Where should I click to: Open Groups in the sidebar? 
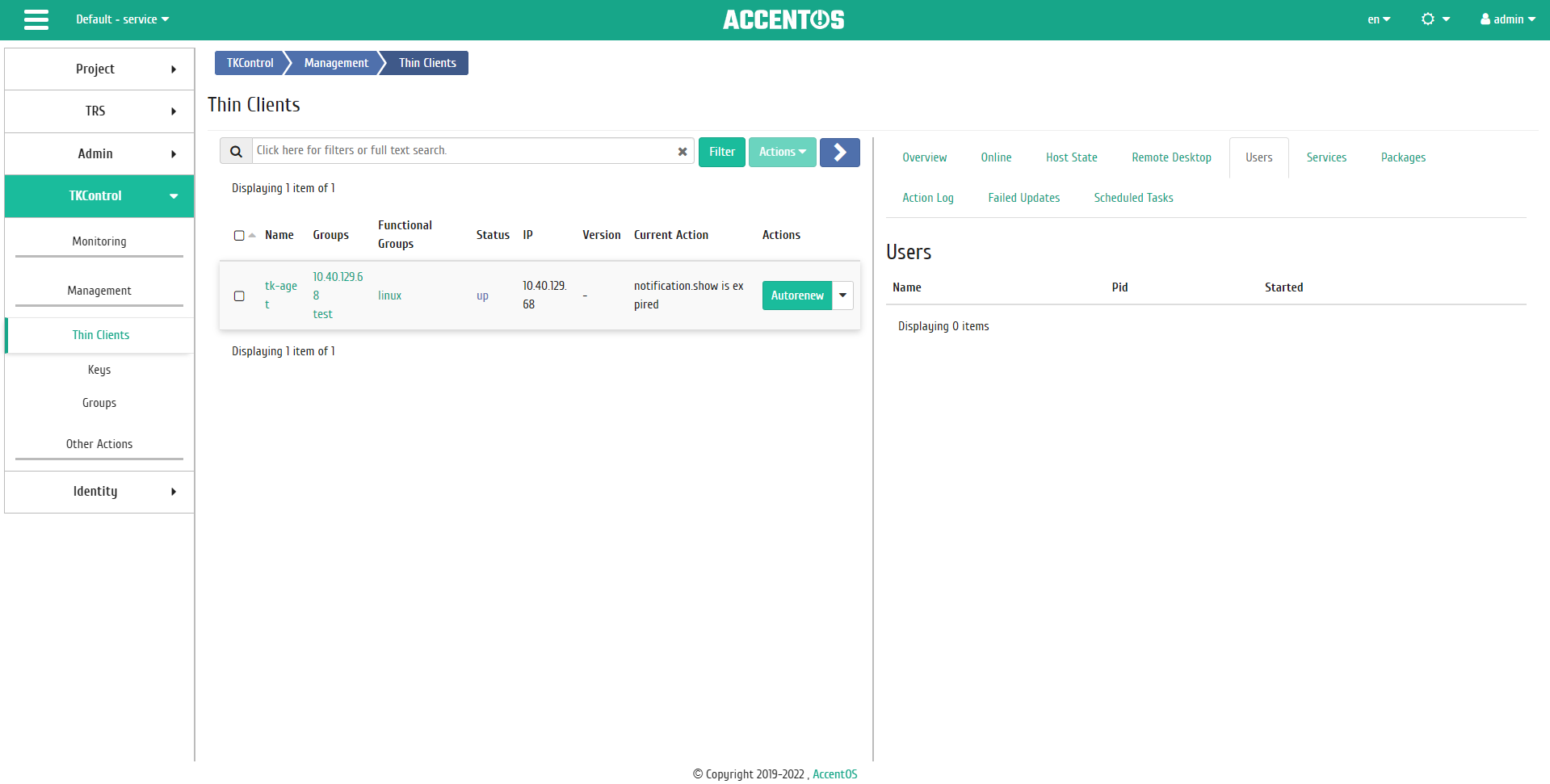coord(99,403)
